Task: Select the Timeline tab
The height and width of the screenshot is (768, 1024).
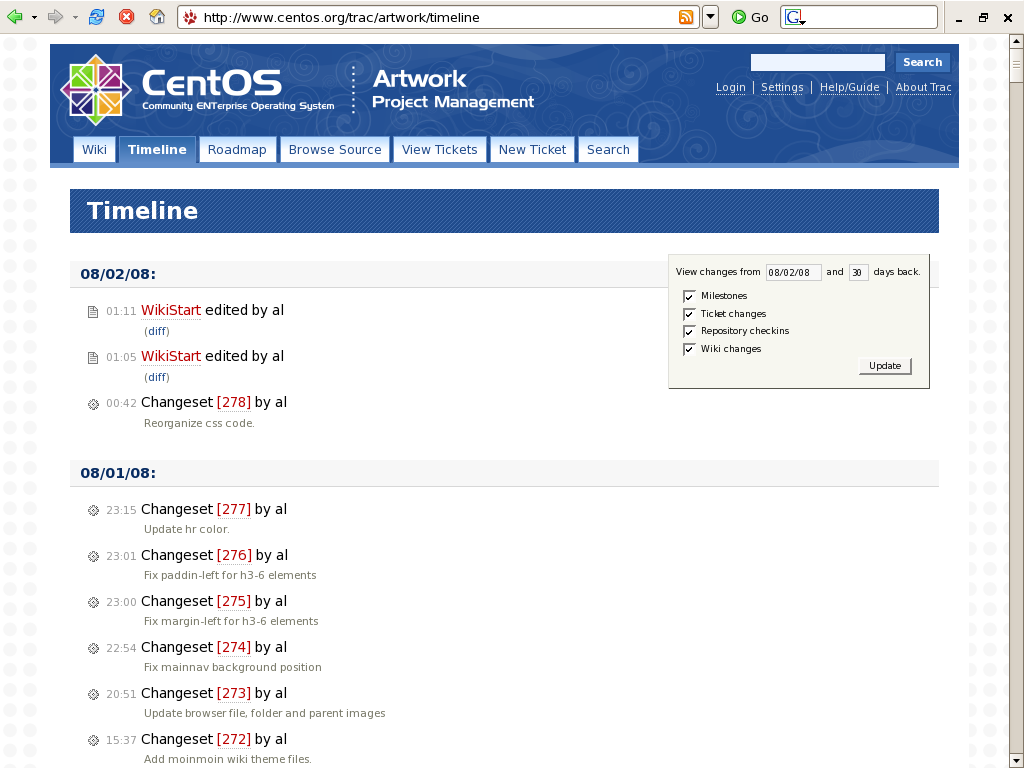Action: tap(157, 150)
